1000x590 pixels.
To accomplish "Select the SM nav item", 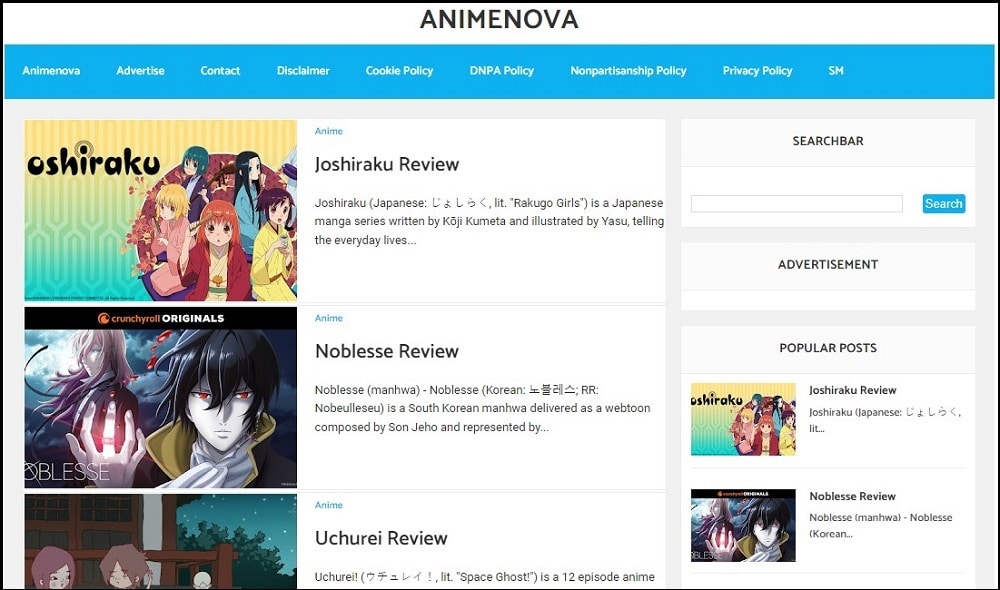I will (835, 71).
